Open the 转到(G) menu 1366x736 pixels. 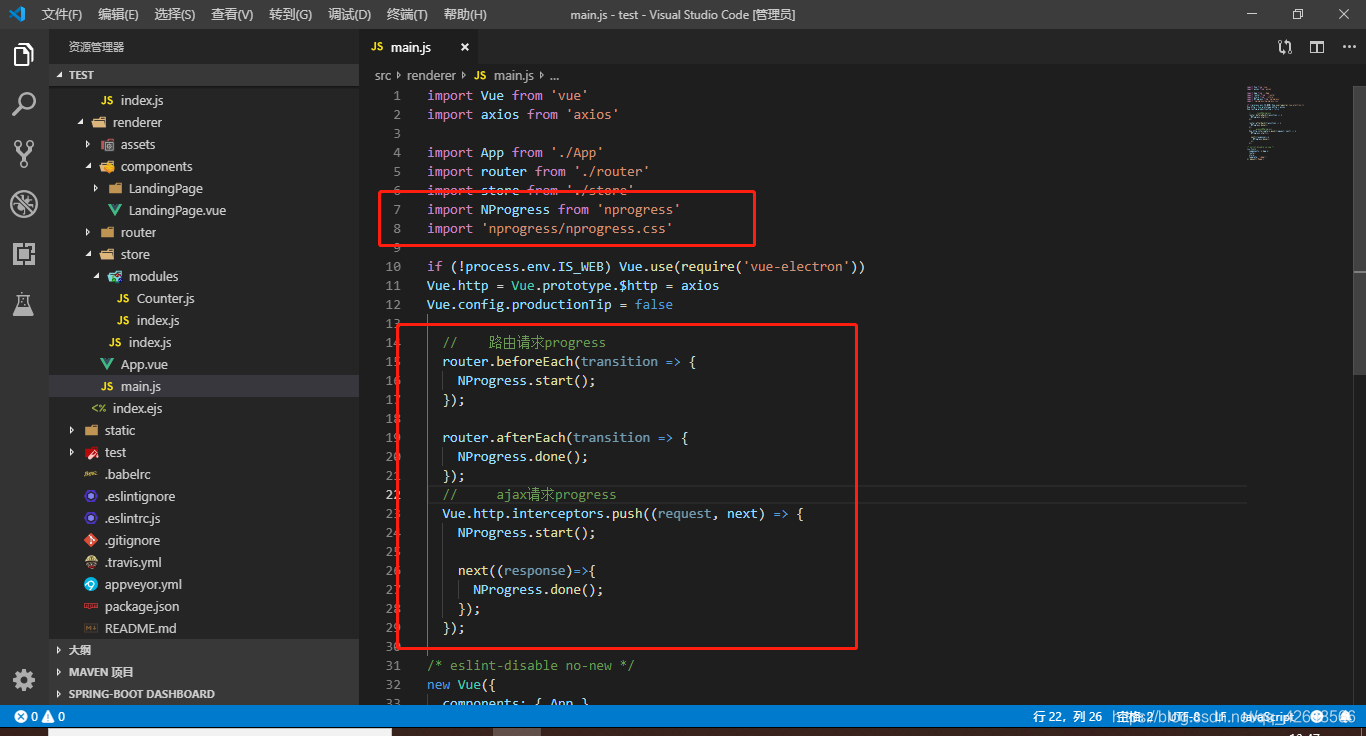click(x=290, y=14)
